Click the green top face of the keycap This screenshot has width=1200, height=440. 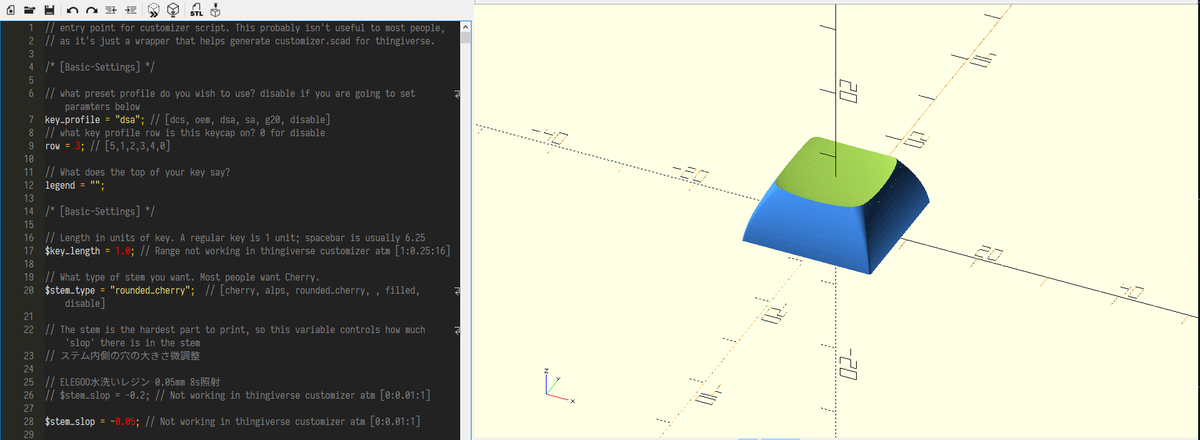(838, 172)
